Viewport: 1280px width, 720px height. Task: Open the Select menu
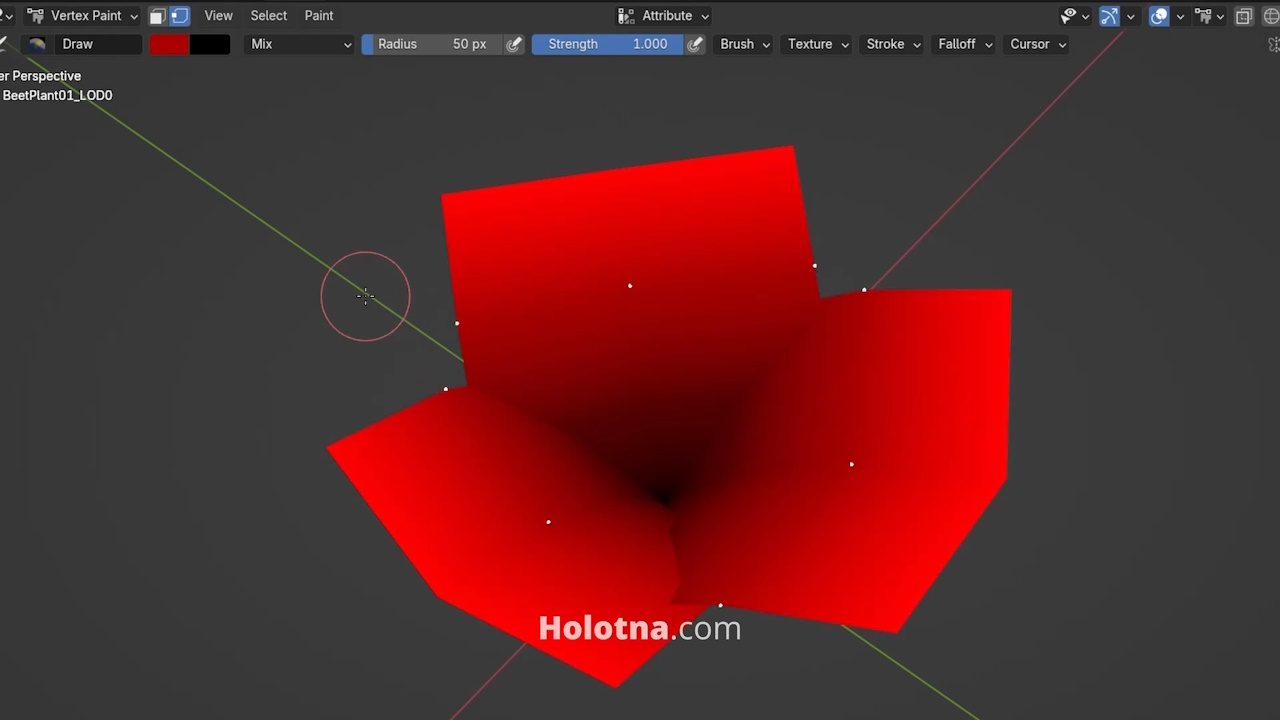268,16
